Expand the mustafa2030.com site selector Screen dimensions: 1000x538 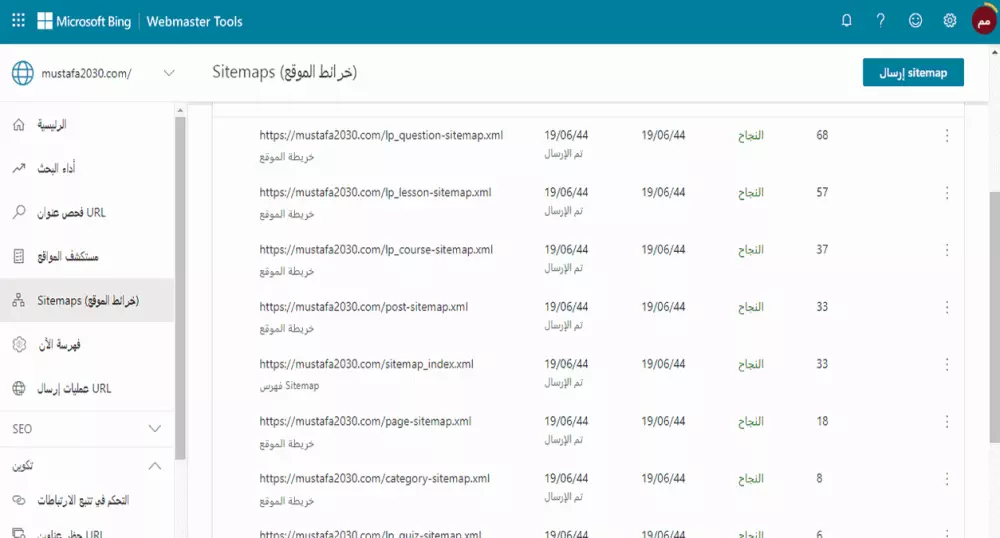169,73
